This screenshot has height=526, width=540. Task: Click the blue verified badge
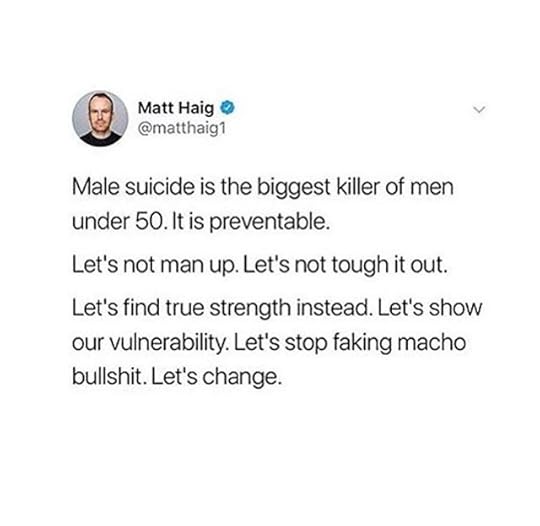[x=228, y=107]
